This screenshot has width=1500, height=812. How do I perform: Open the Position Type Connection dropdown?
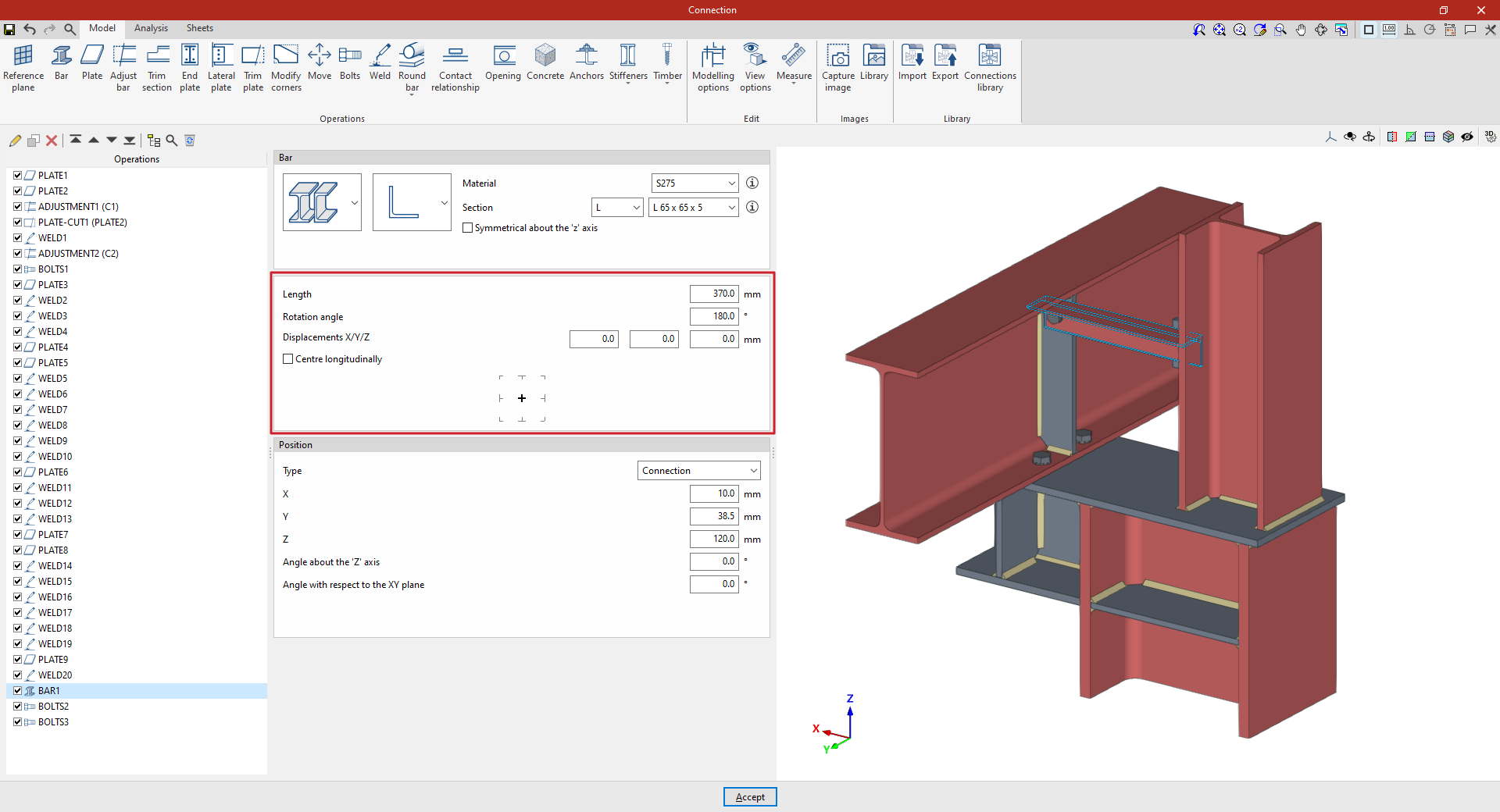698,471
